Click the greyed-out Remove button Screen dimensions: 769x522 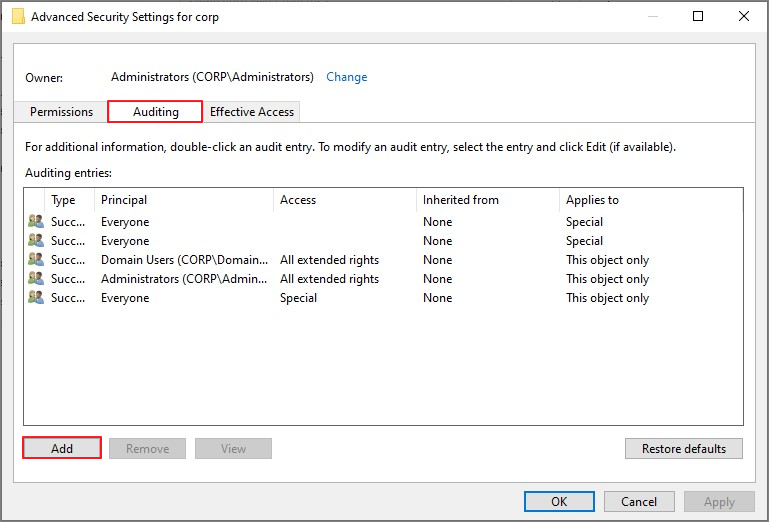click(147, 448)
